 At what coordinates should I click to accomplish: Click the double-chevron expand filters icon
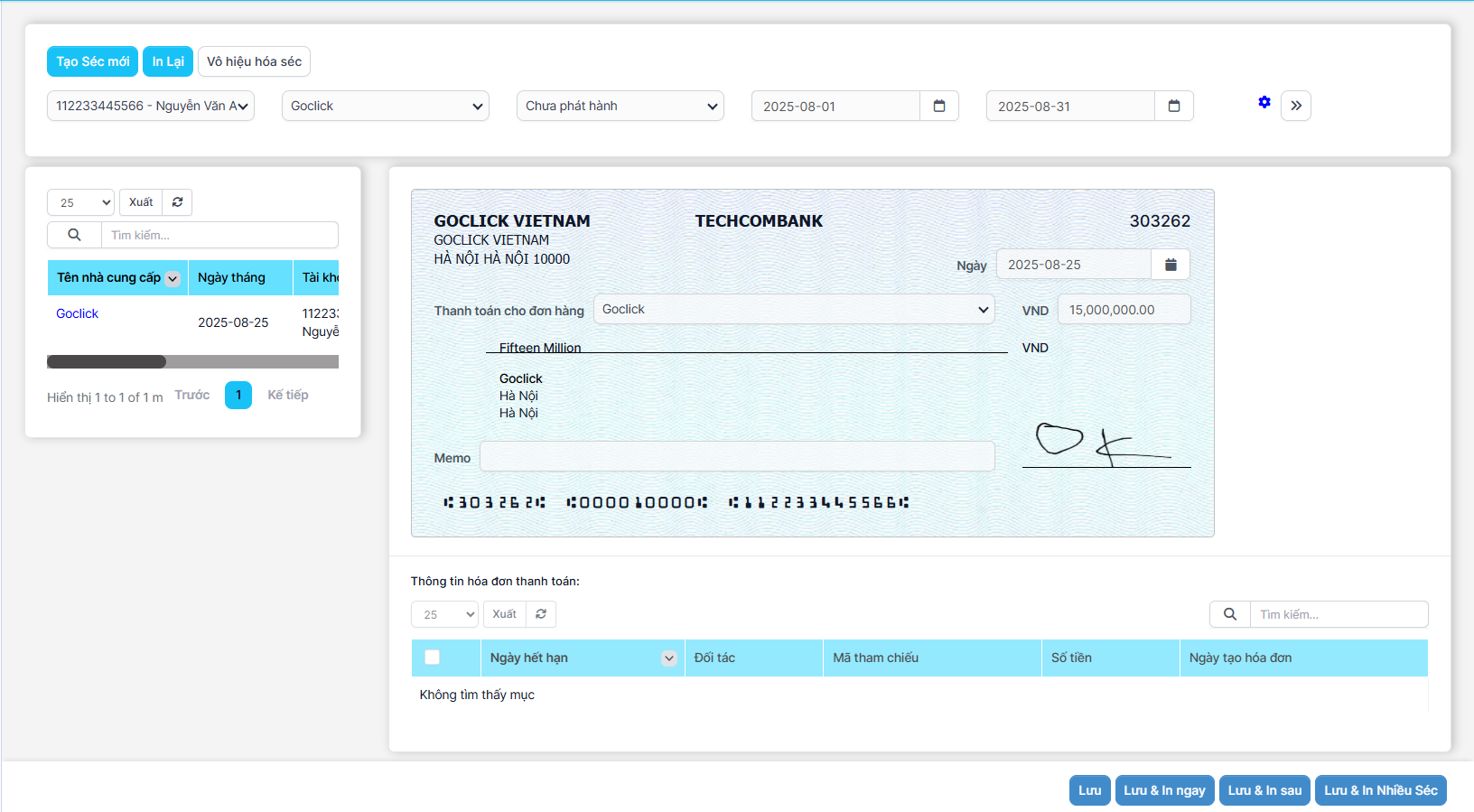coord(1295,106)
